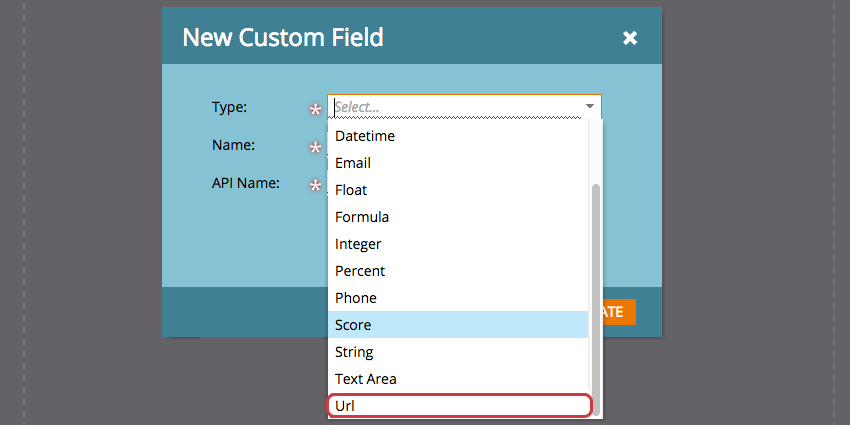Select Percent from the list

[x=360, y=271]
